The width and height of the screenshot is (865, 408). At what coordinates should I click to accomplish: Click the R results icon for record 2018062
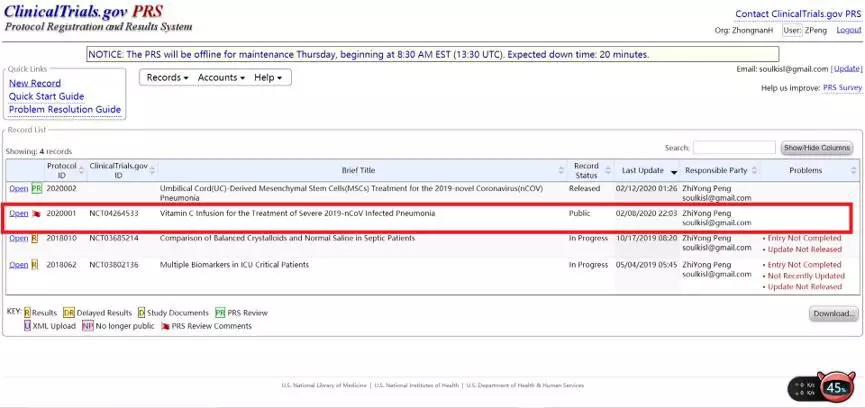click(35, 265)
